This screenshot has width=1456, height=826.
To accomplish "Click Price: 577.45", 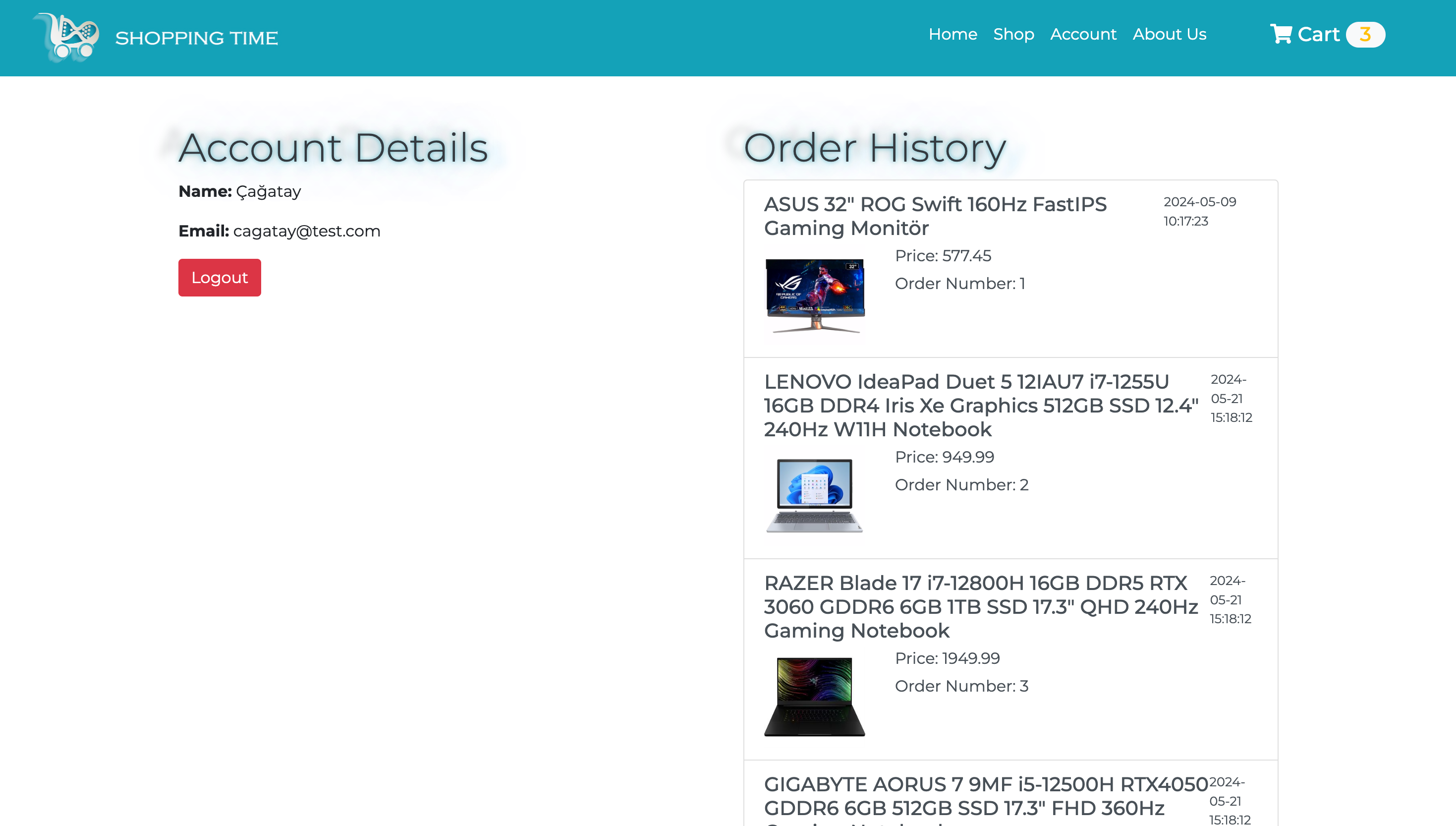I will pyautogui.click(x=943, y=256).
